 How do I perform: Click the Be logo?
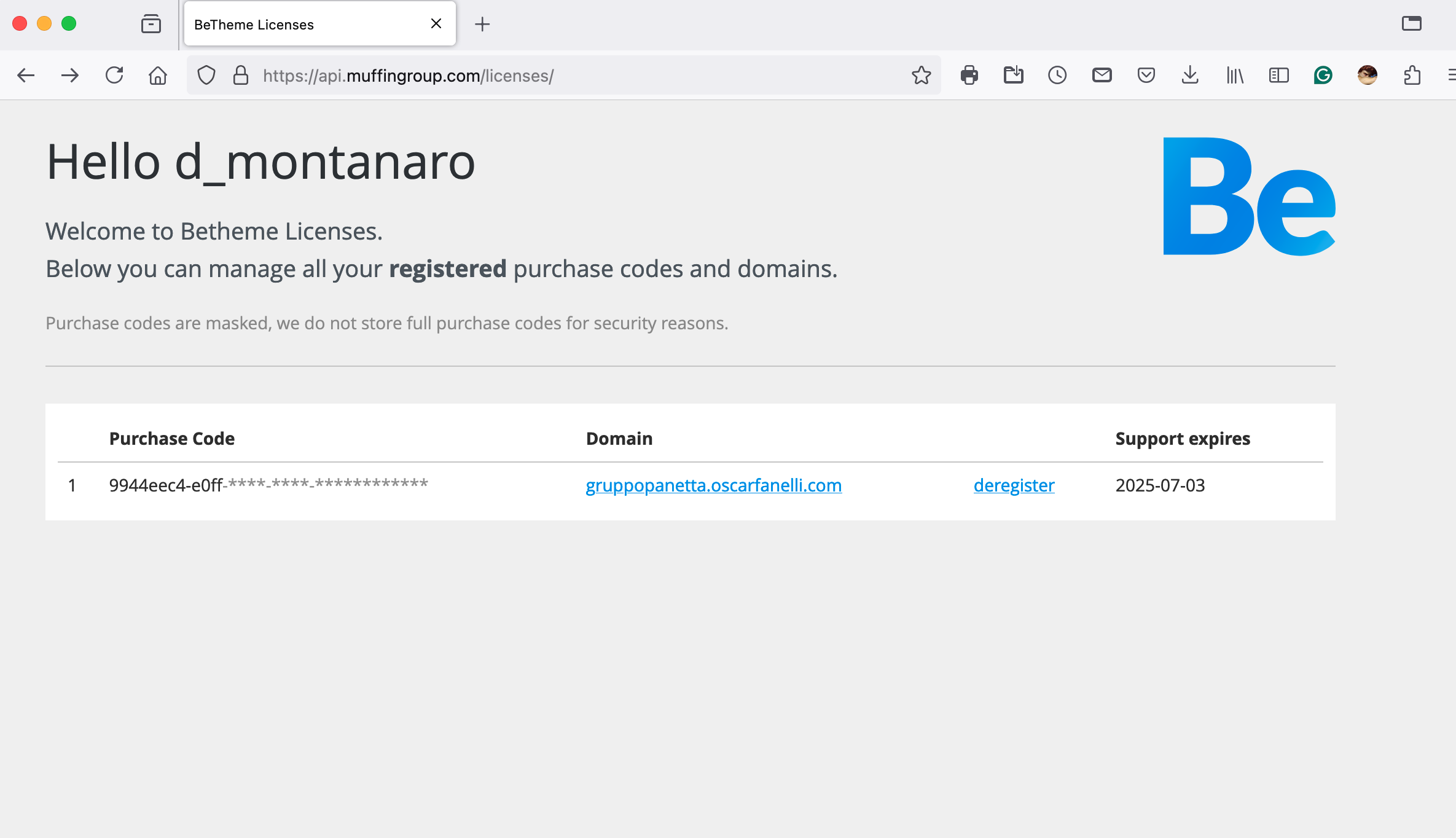(x=1249, y=196)
